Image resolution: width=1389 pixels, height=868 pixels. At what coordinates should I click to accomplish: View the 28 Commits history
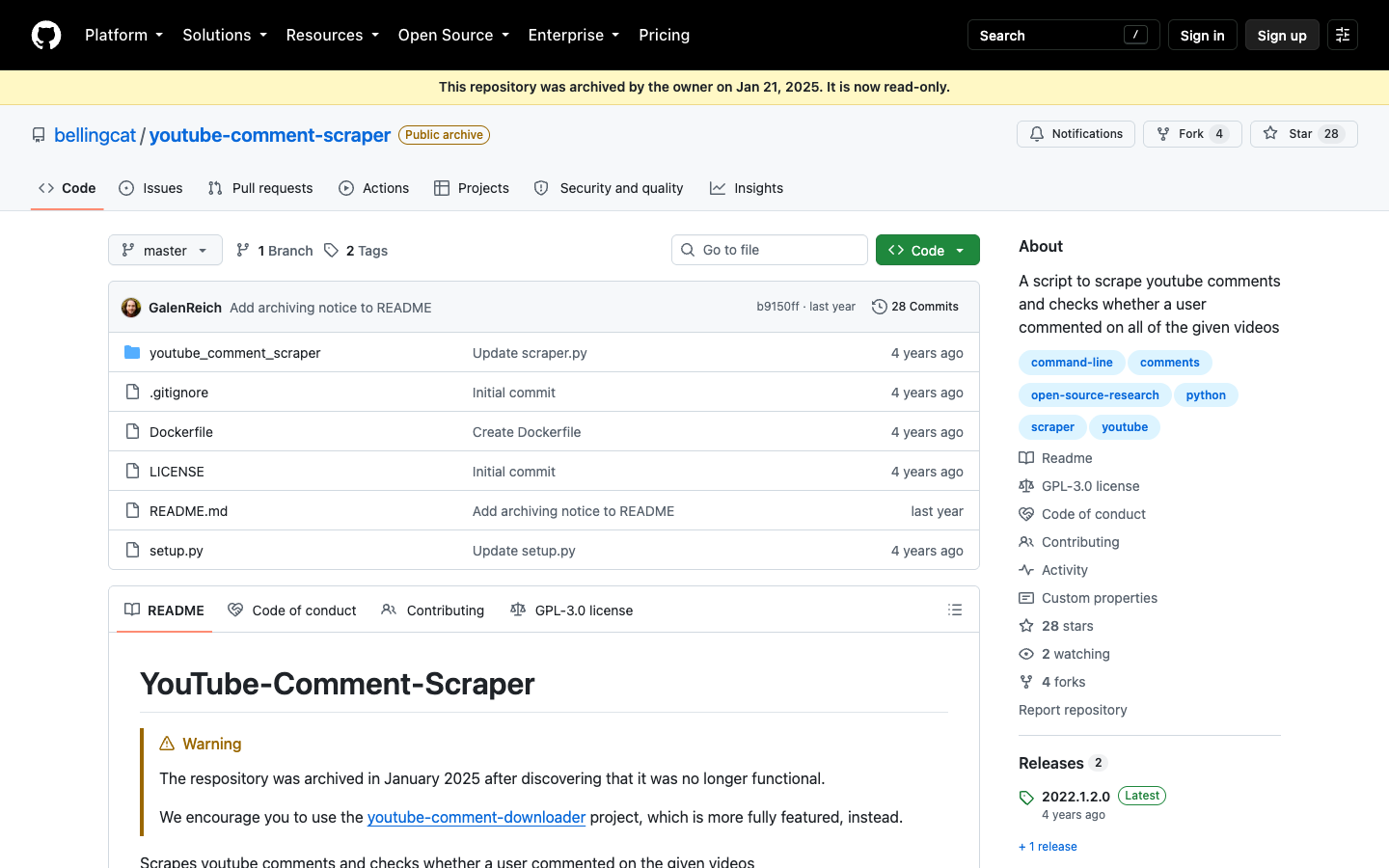(915, 307)
